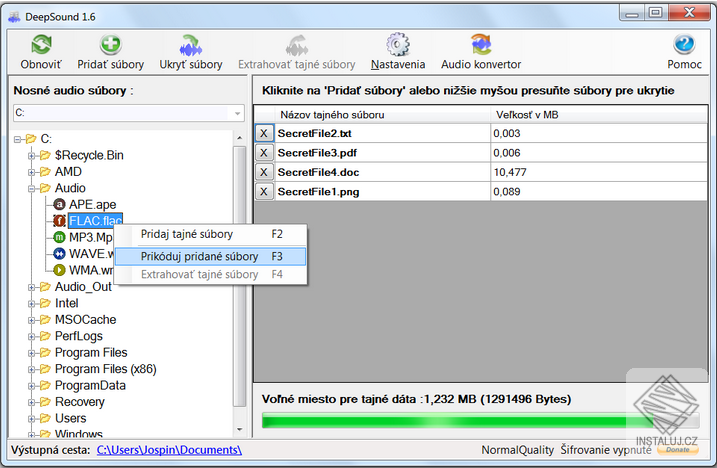Click the WMA file icon in tree
Viewport: 717px width, 468px height.
click(x=59, y=270)
